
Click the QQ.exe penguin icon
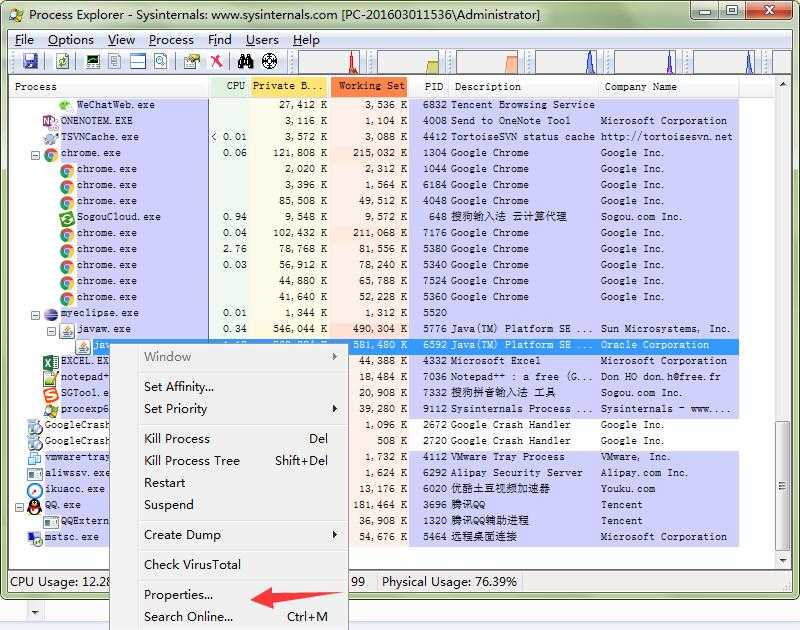(35, 506)
